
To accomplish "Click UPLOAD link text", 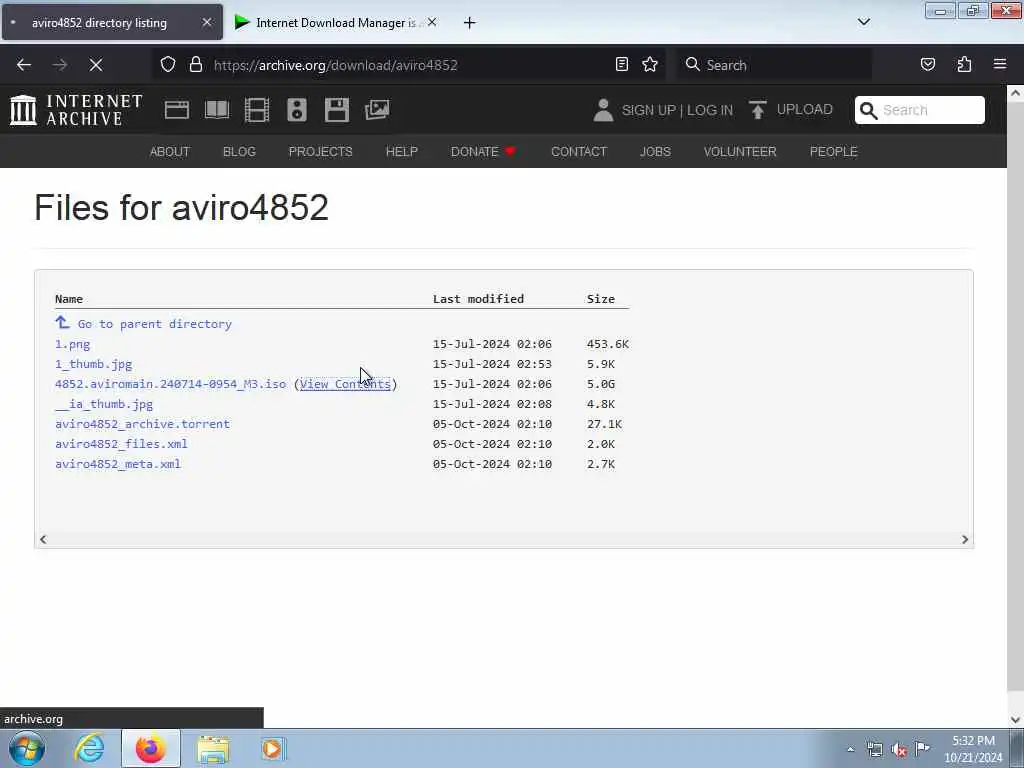I will click(805, 109).
